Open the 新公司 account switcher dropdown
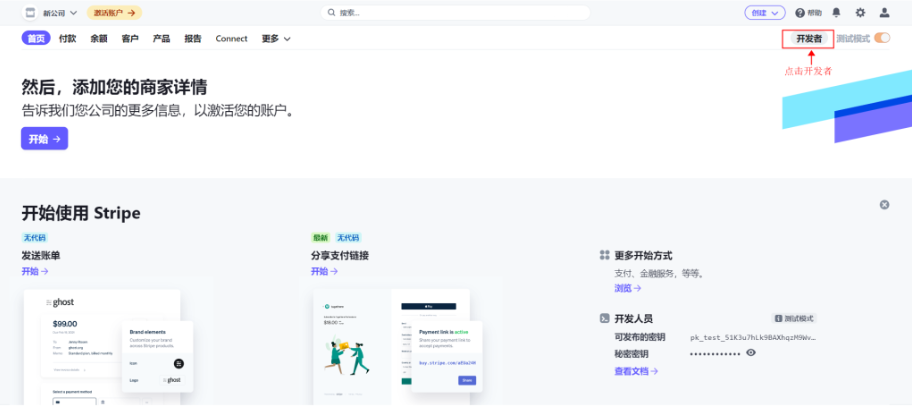 click(60, 13)
